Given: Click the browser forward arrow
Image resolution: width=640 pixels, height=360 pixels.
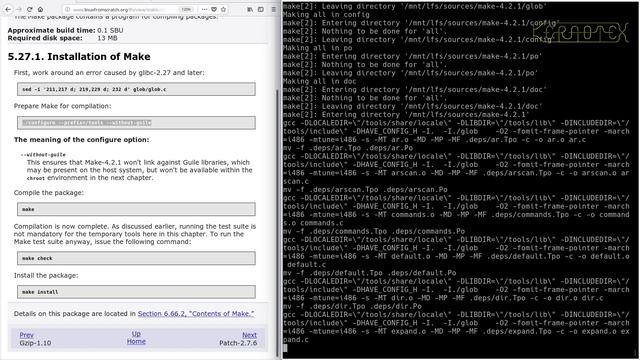Looking at the screenshot, I should (x=19, y=9).
